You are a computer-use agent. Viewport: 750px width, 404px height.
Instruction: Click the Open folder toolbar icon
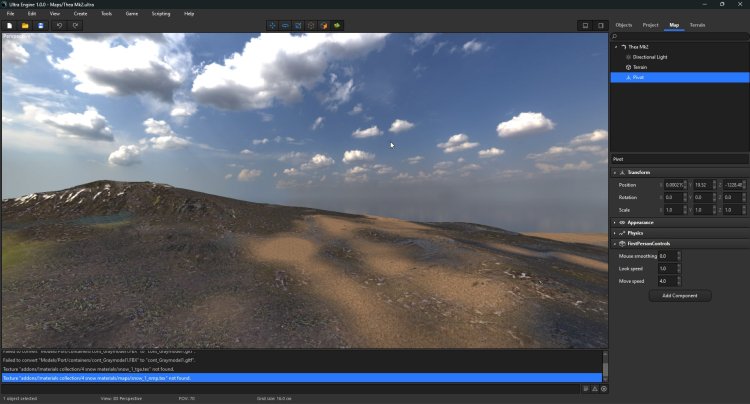[25, 25]
